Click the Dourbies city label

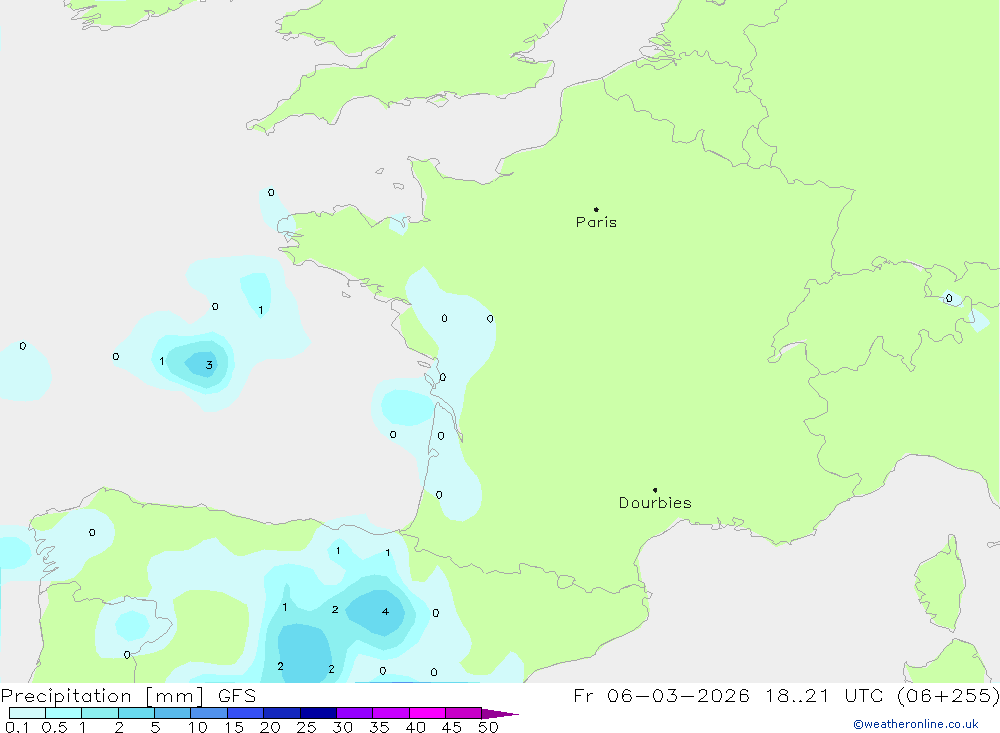655,503
